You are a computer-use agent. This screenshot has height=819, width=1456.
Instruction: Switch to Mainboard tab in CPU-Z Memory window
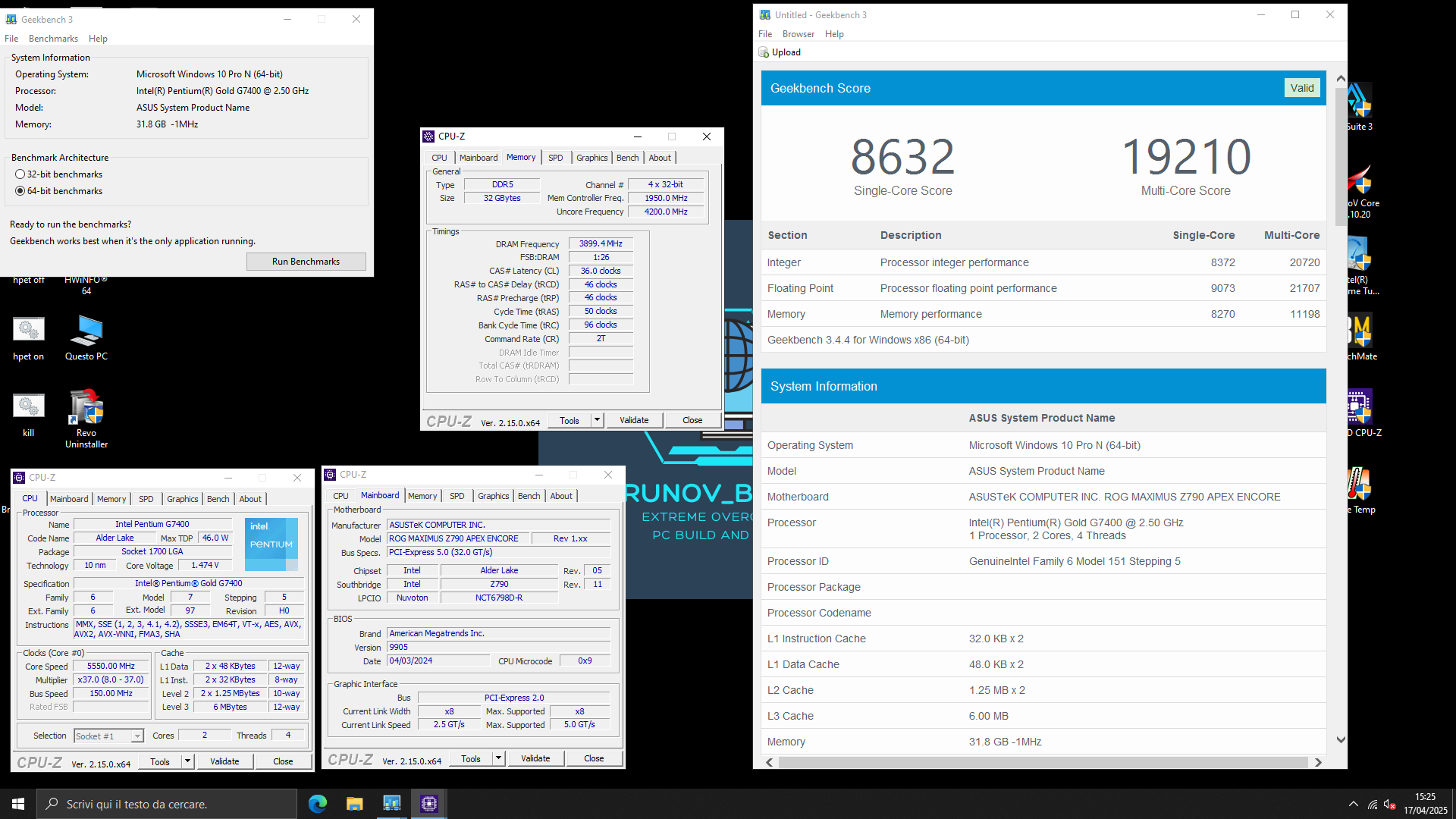(x=479, y=158)
